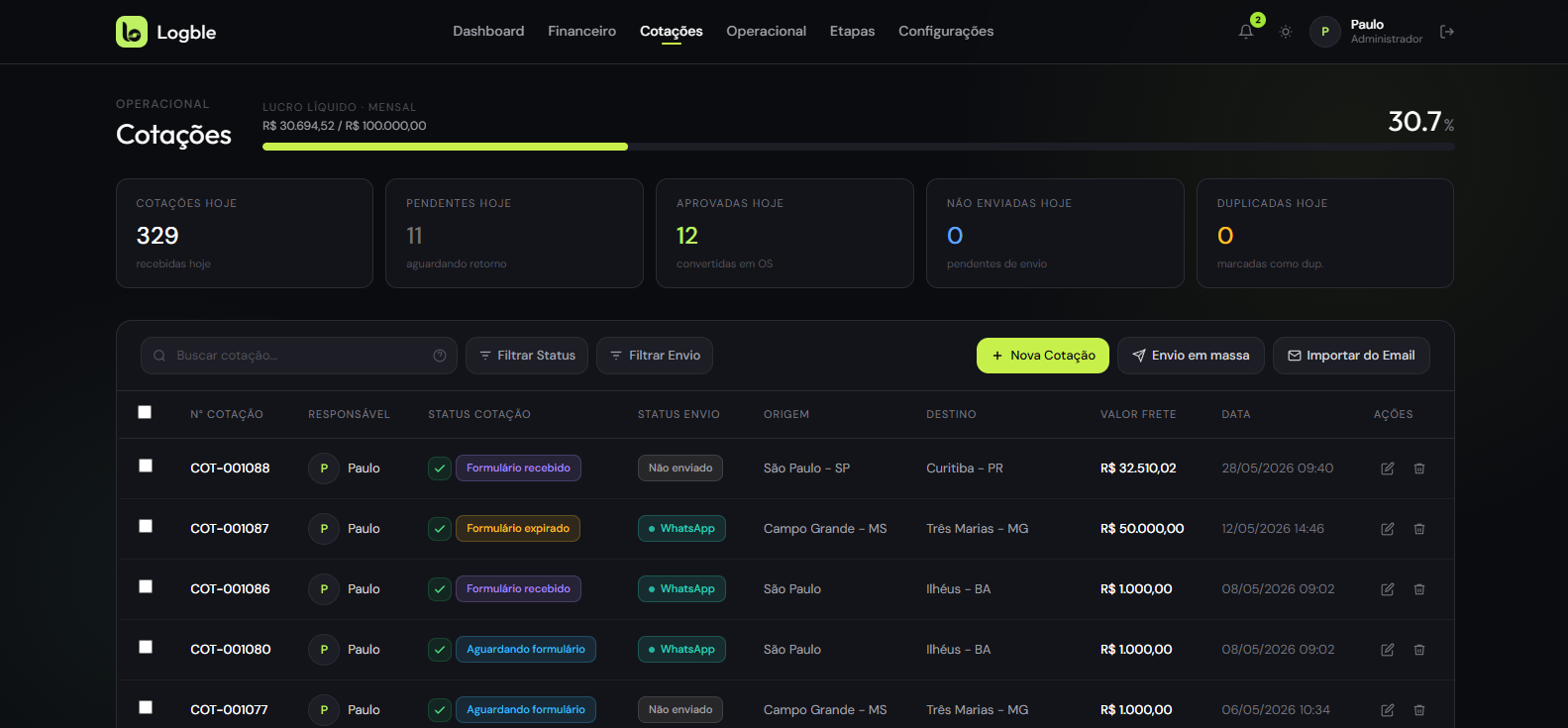Image resolution: width=1568 pixels, height=728 pixels.
Task: Open the Duplicadas Hoje card
Action: click(1325, 234)
